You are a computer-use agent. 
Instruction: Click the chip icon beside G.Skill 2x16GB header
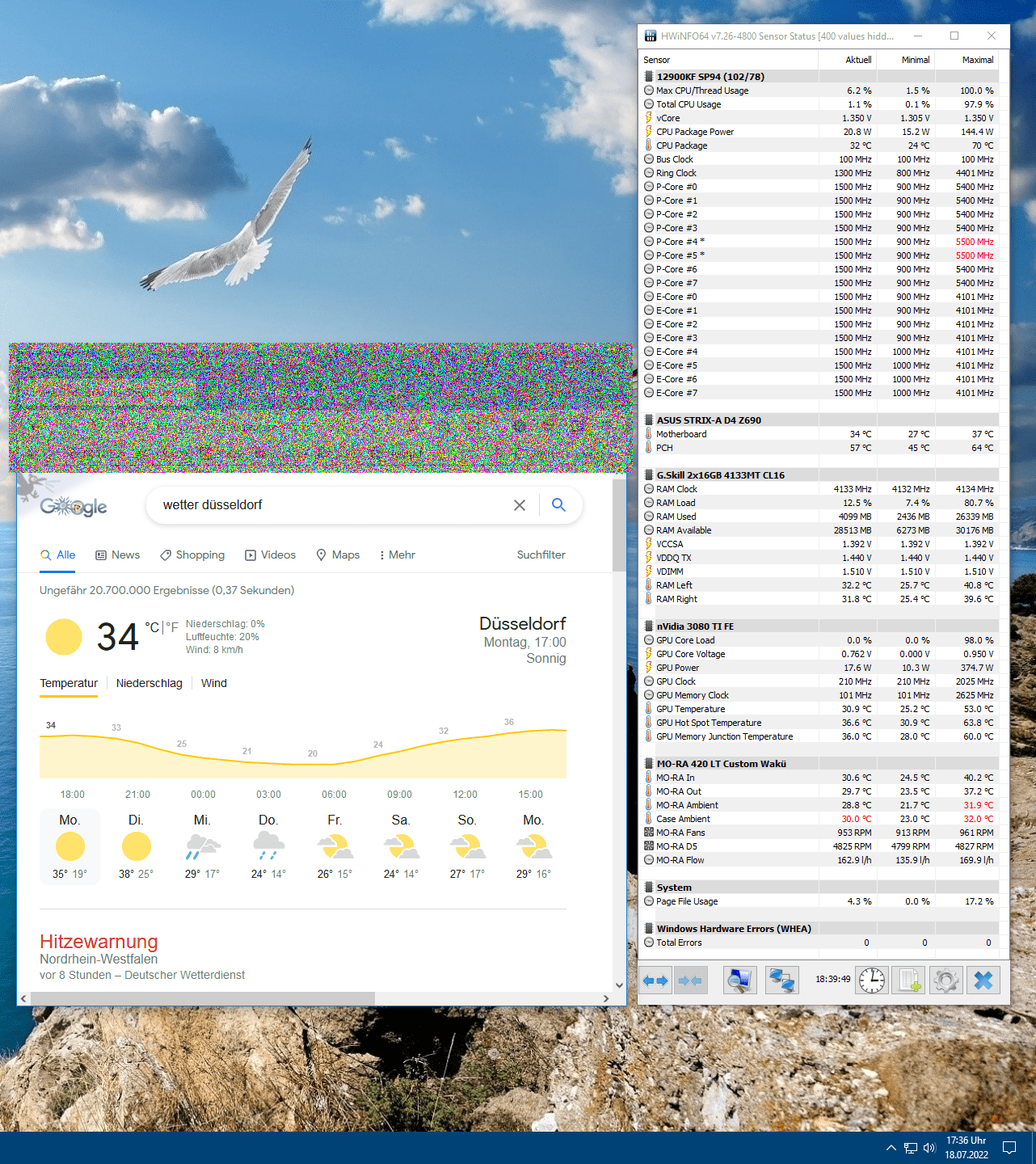[x=649, y=475]
